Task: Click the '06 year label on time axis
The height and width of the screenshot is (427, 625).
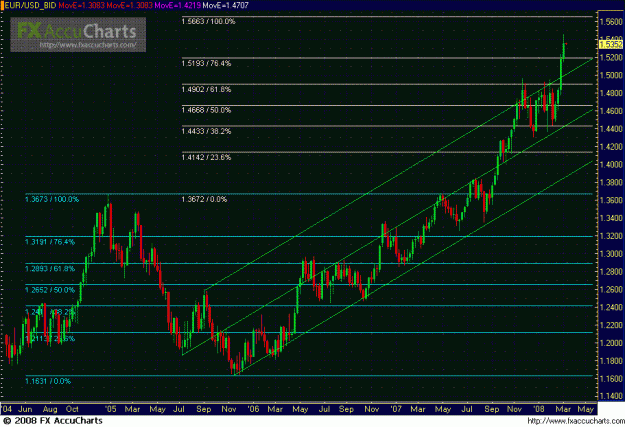Action: [x=253, y=409]
